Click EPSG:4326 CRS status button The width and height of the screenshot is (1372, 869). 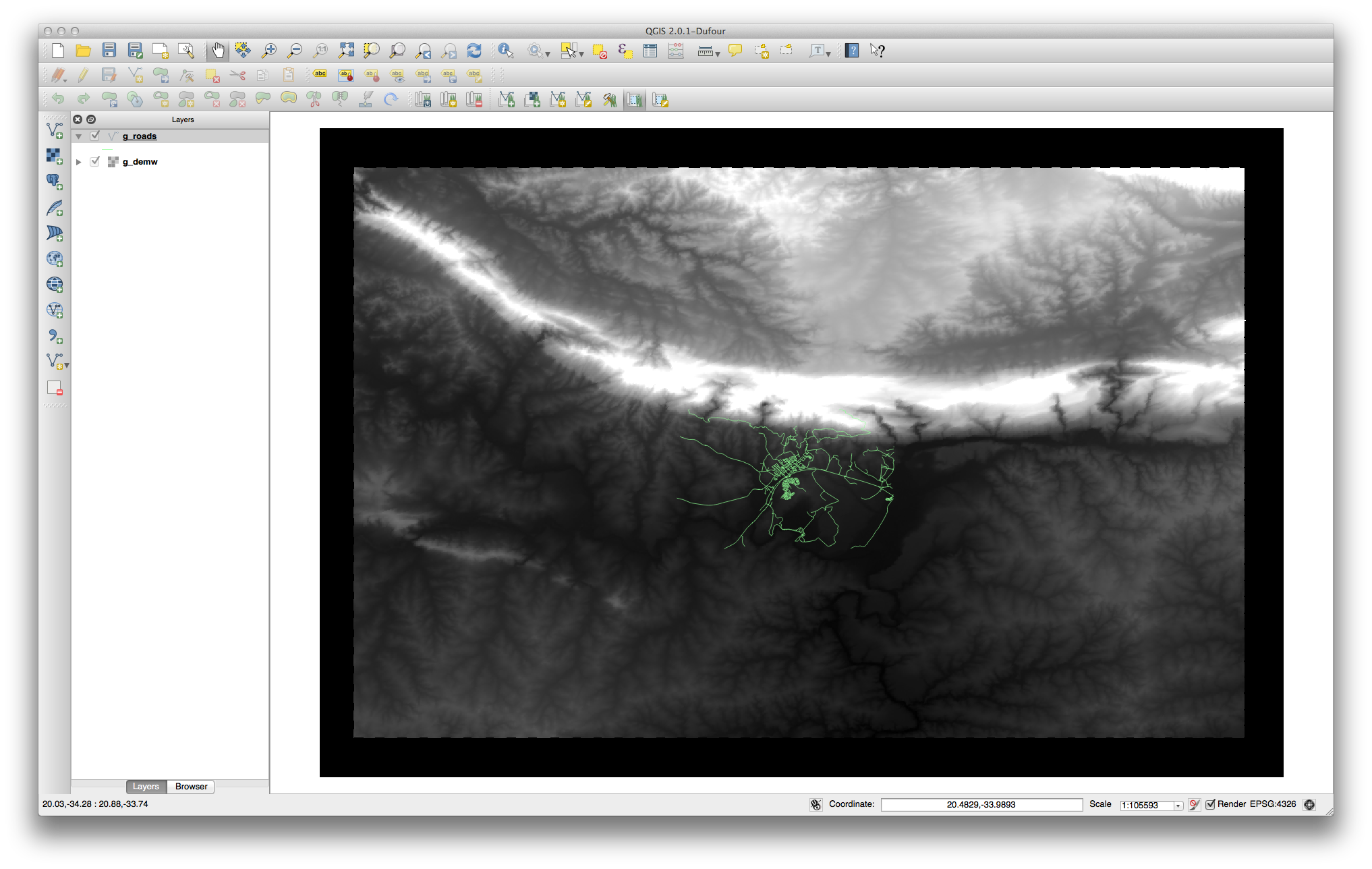pos(1272,804)
